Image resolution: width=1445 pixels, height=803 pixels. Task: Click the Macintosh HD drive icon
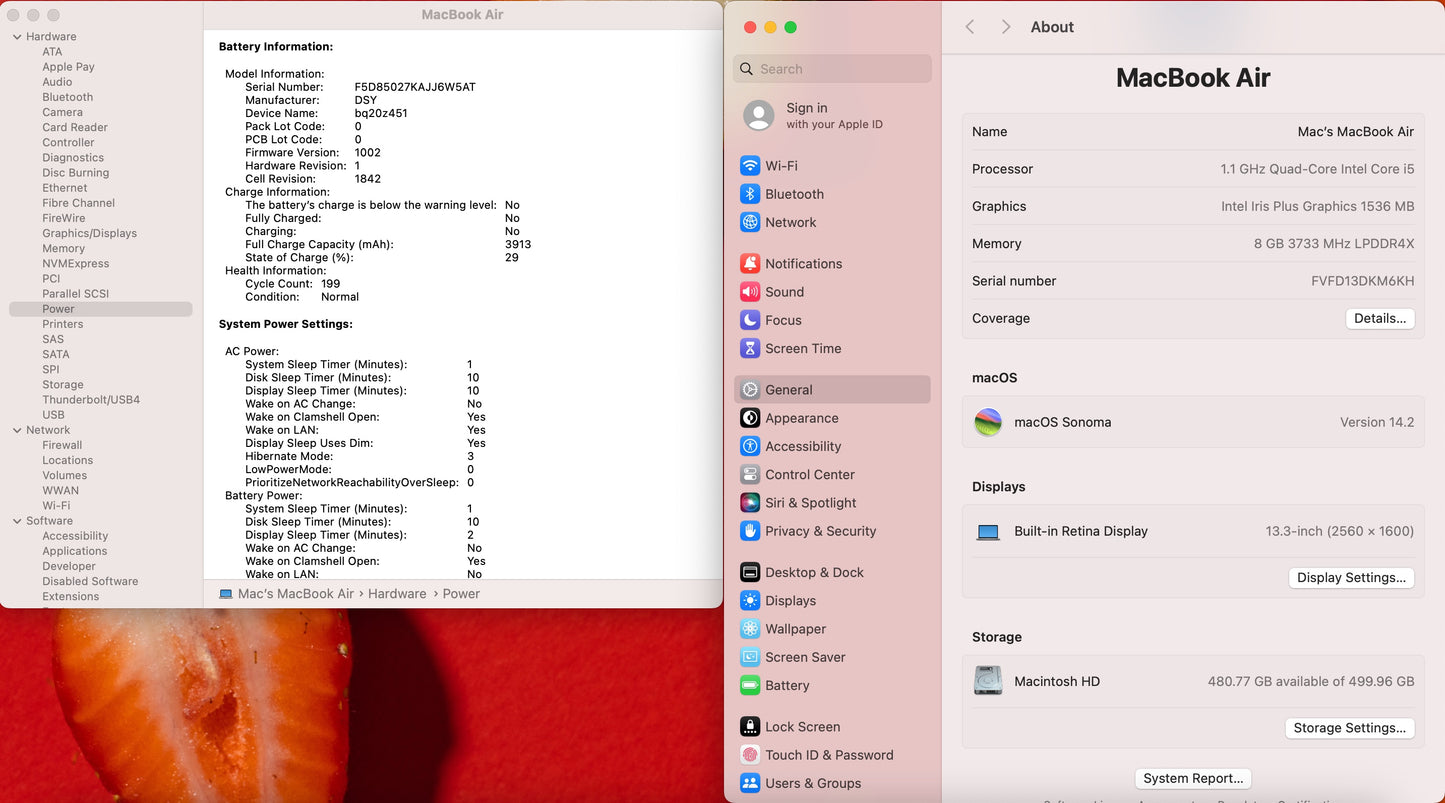click(x=988, y=681)
